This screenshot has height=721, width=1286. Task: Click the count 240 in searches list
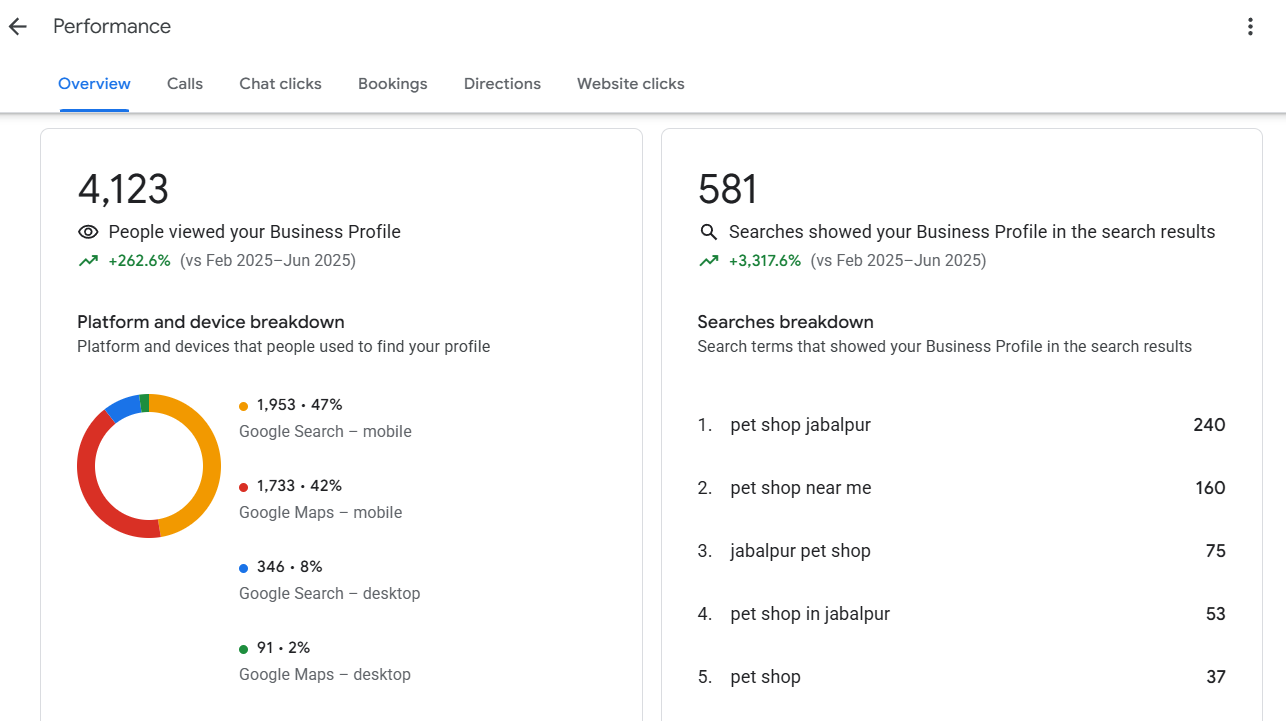click(1209, 425)
